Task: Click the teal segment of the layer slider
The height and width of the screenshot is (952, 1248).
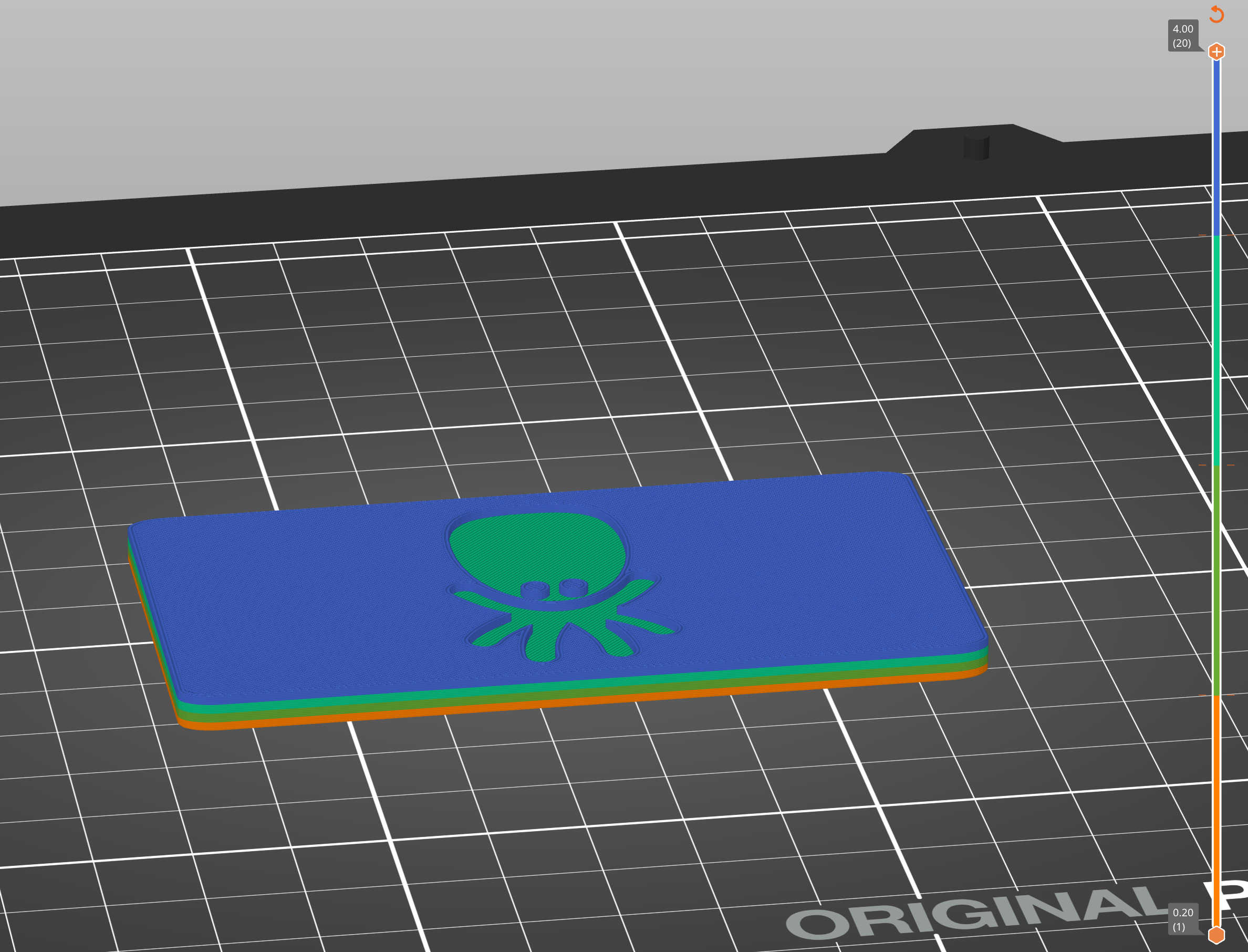Action: pos(1216,350)
